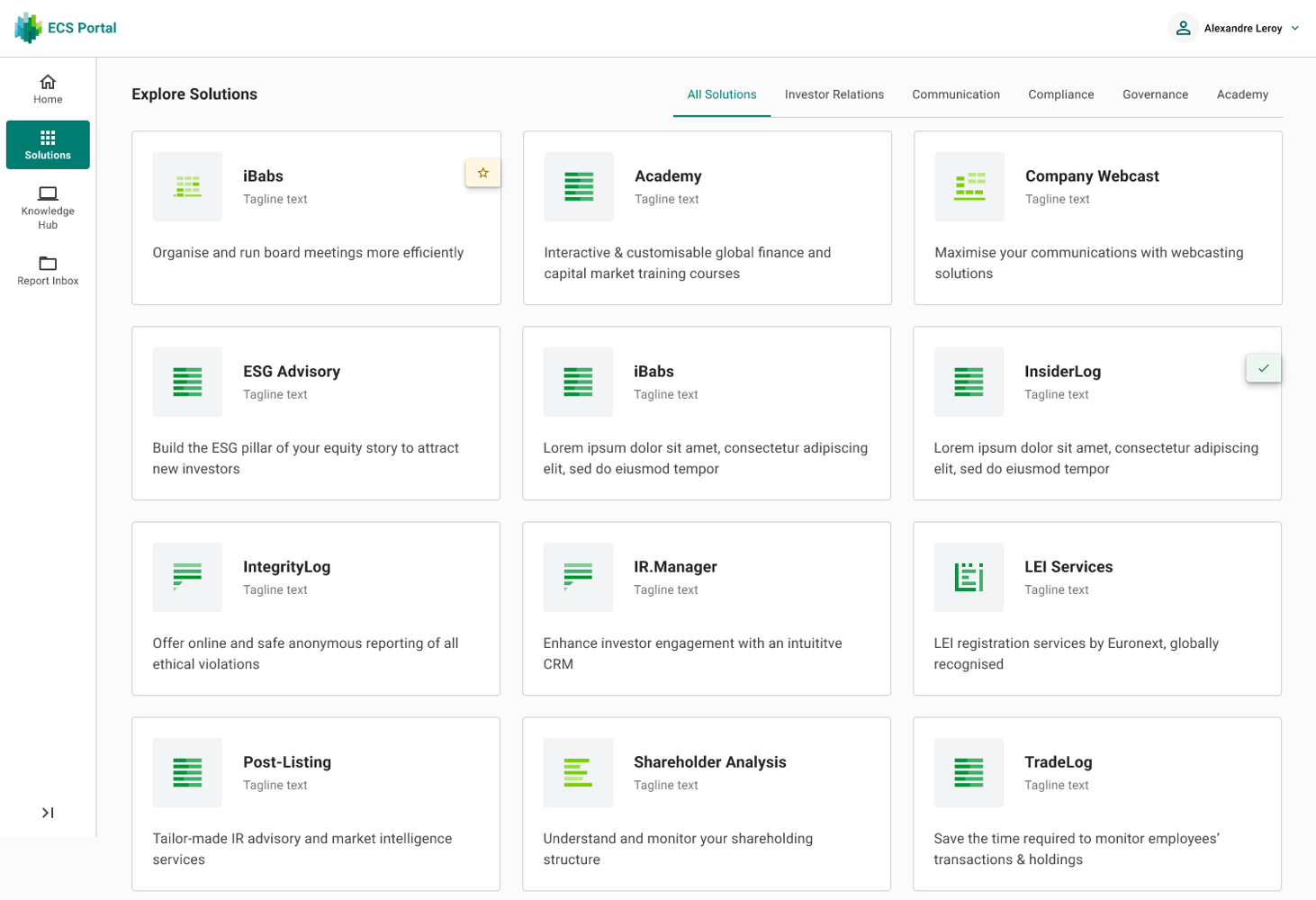Click the LEI Services product icon
This screenshot has height=900, width=1316.
pos(969,577)
